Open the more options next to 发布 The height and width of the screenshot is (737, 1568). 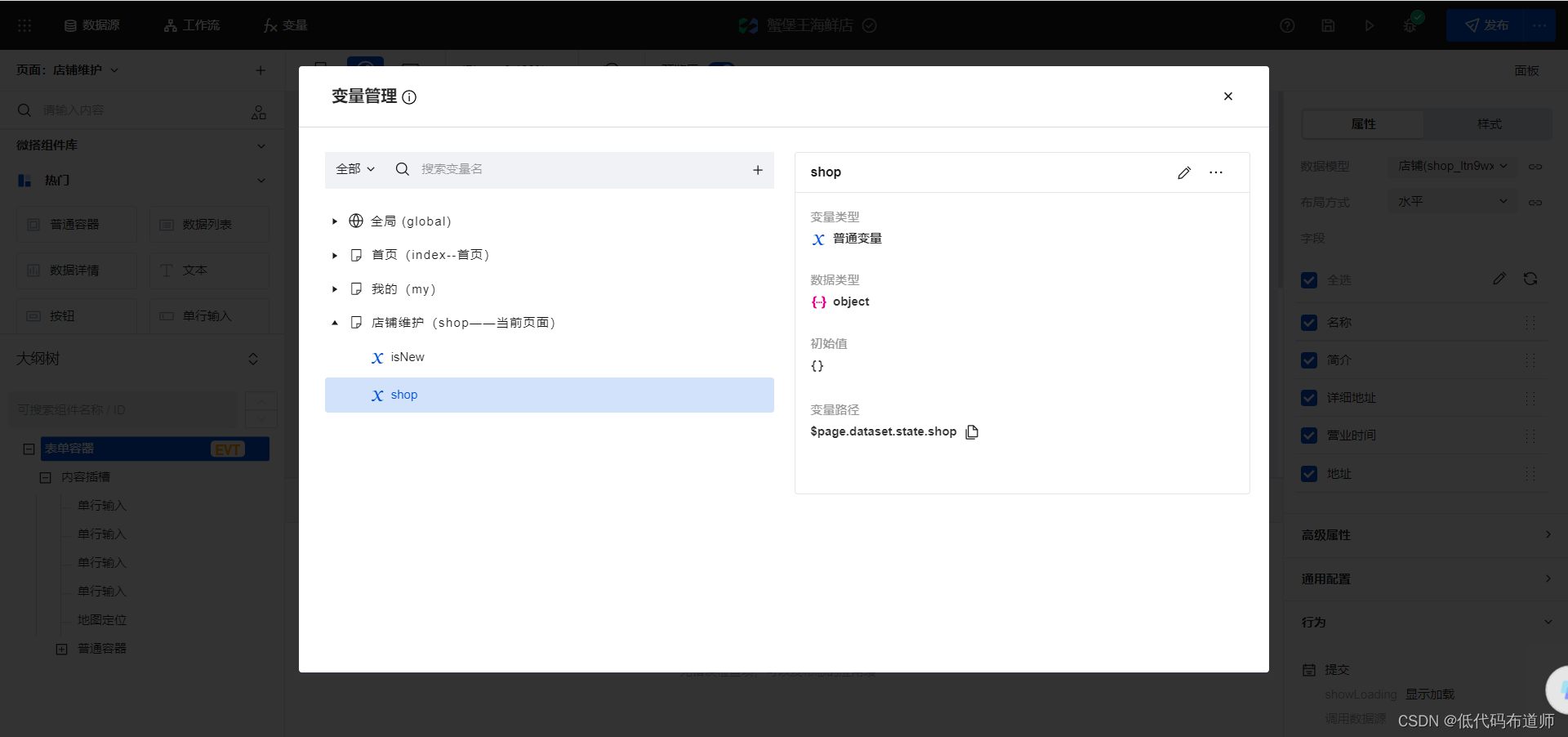(1539, 25)
